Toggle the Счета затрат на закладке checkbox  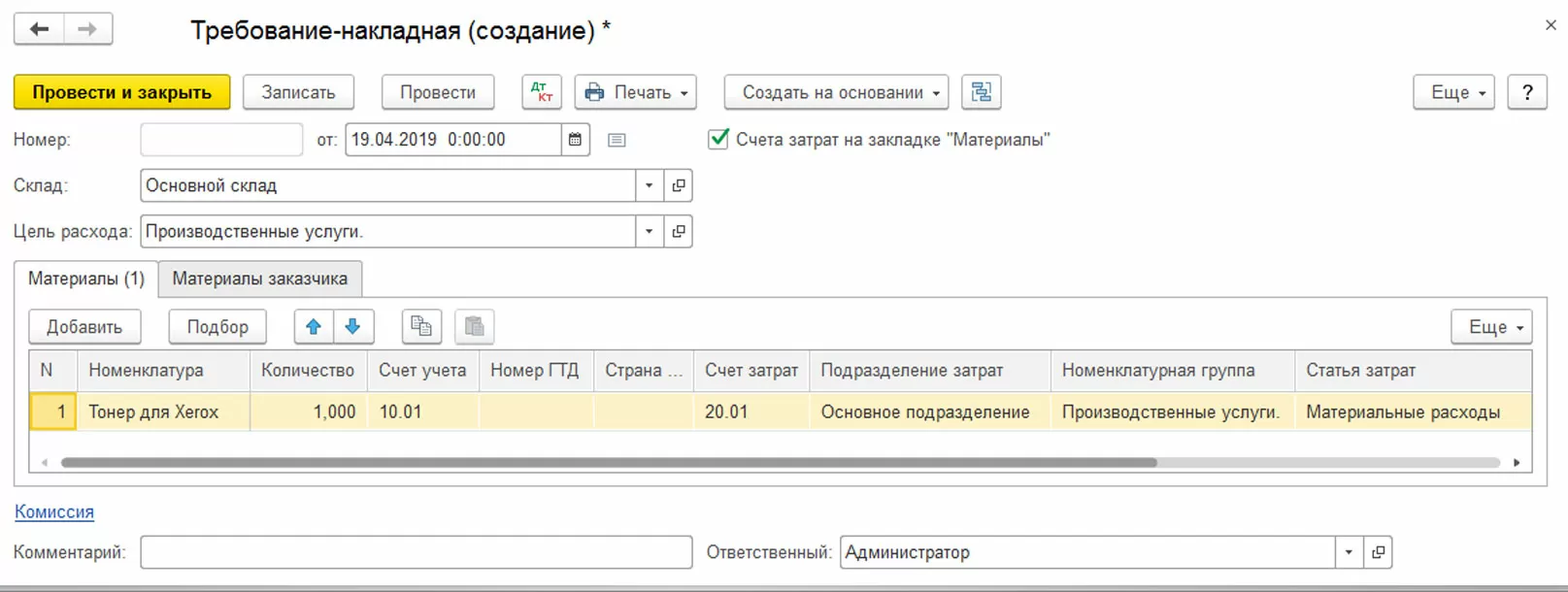point(718,140)
